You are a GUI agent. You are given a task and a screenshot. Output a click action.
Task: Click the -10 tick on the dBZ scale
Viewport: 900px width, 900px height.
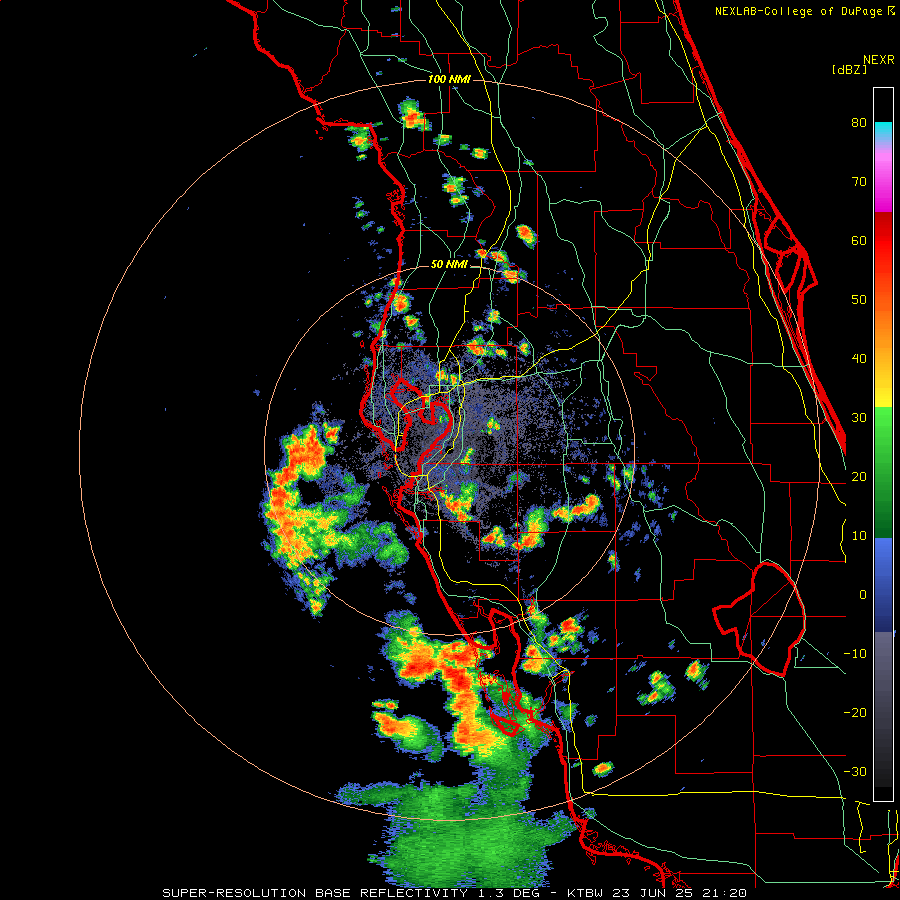tap(855, 653)
